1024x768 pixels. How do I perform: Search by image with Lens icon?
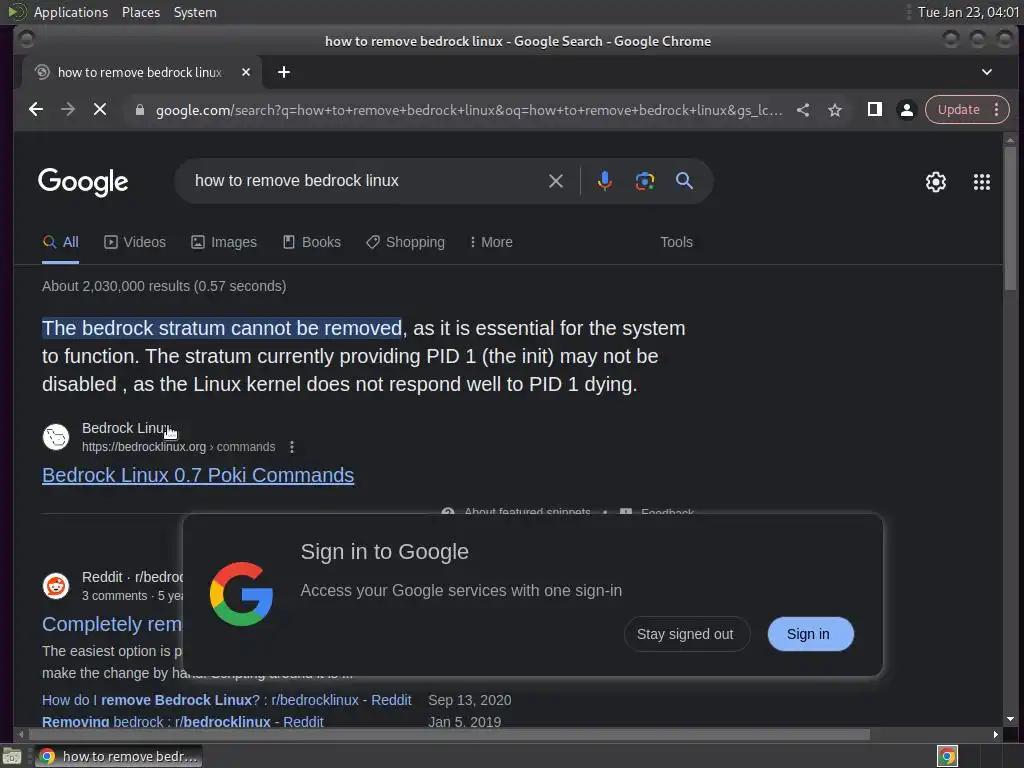[x=645, y=181]
